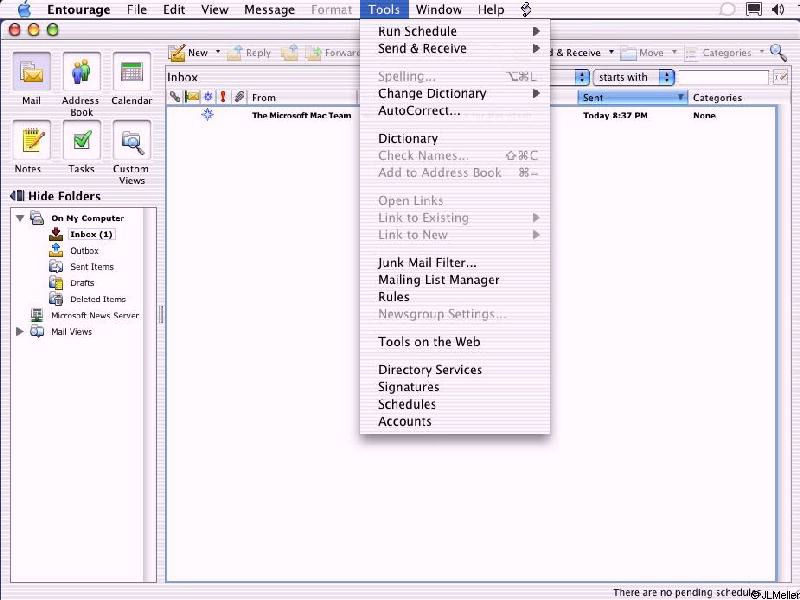Choose Rules from Tools menu

[455, 296]
